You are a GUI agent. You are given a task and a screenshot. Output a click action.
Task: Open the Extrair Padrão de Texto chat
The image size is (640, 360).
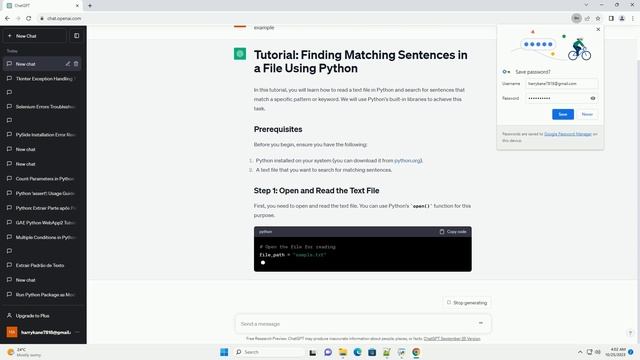click(x=42, y=265)
